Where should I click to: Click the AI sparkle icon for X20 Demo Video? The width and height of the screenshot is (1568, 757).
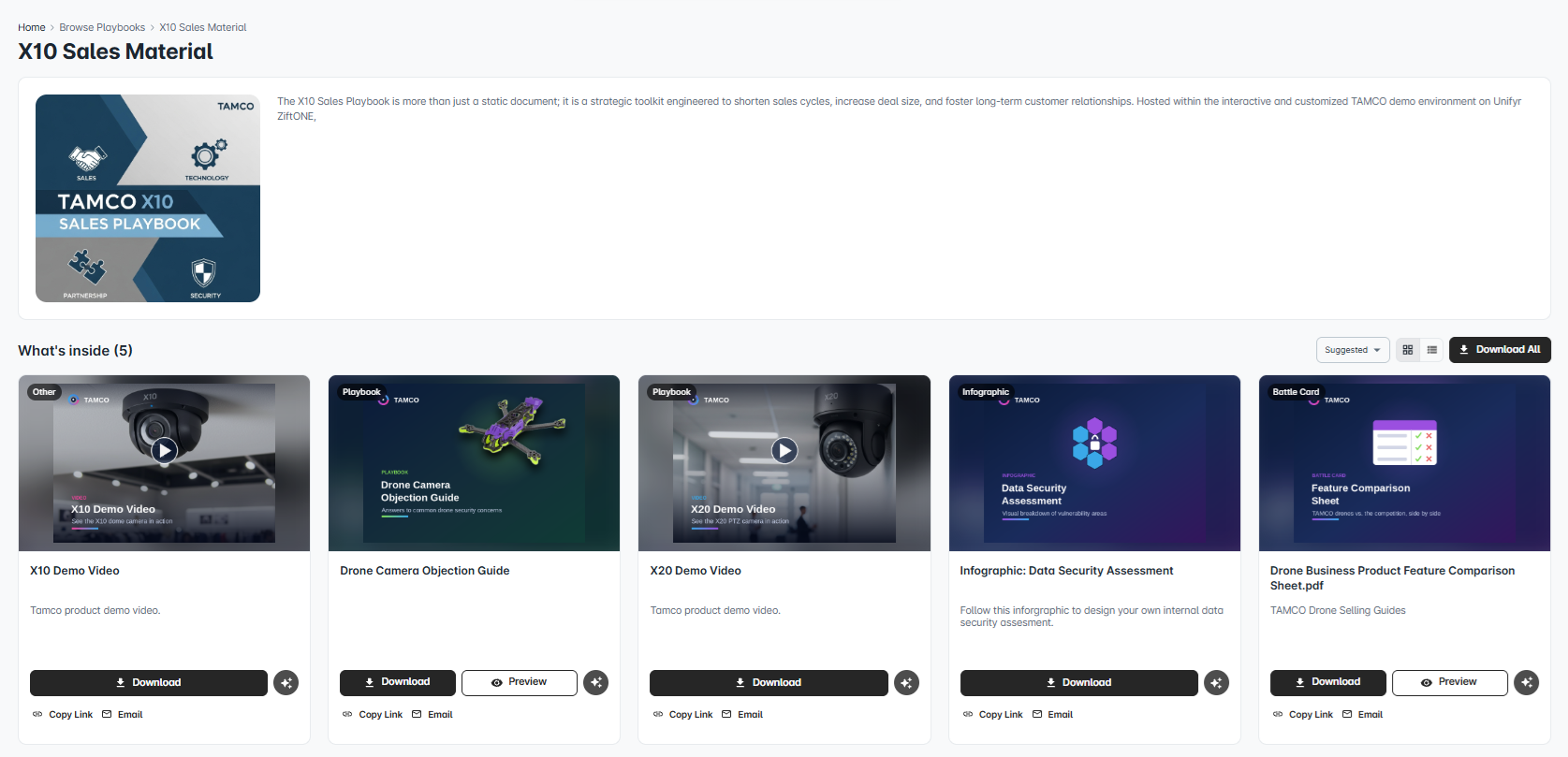[906, 683]
